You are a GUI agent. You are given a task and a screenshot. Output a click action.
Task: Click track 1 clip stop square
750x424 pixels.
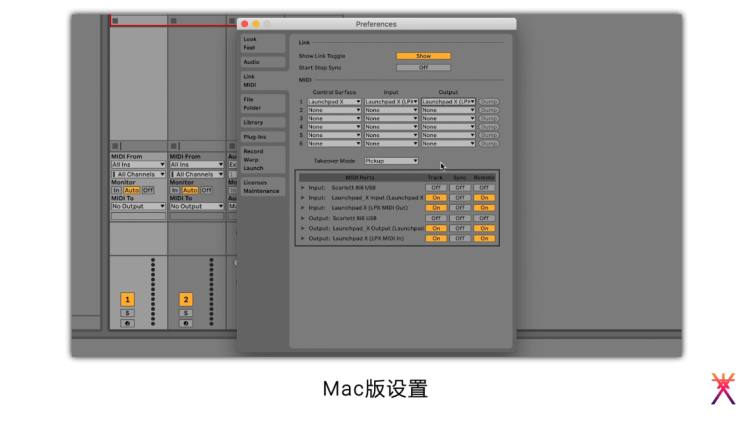pos(115,146)
